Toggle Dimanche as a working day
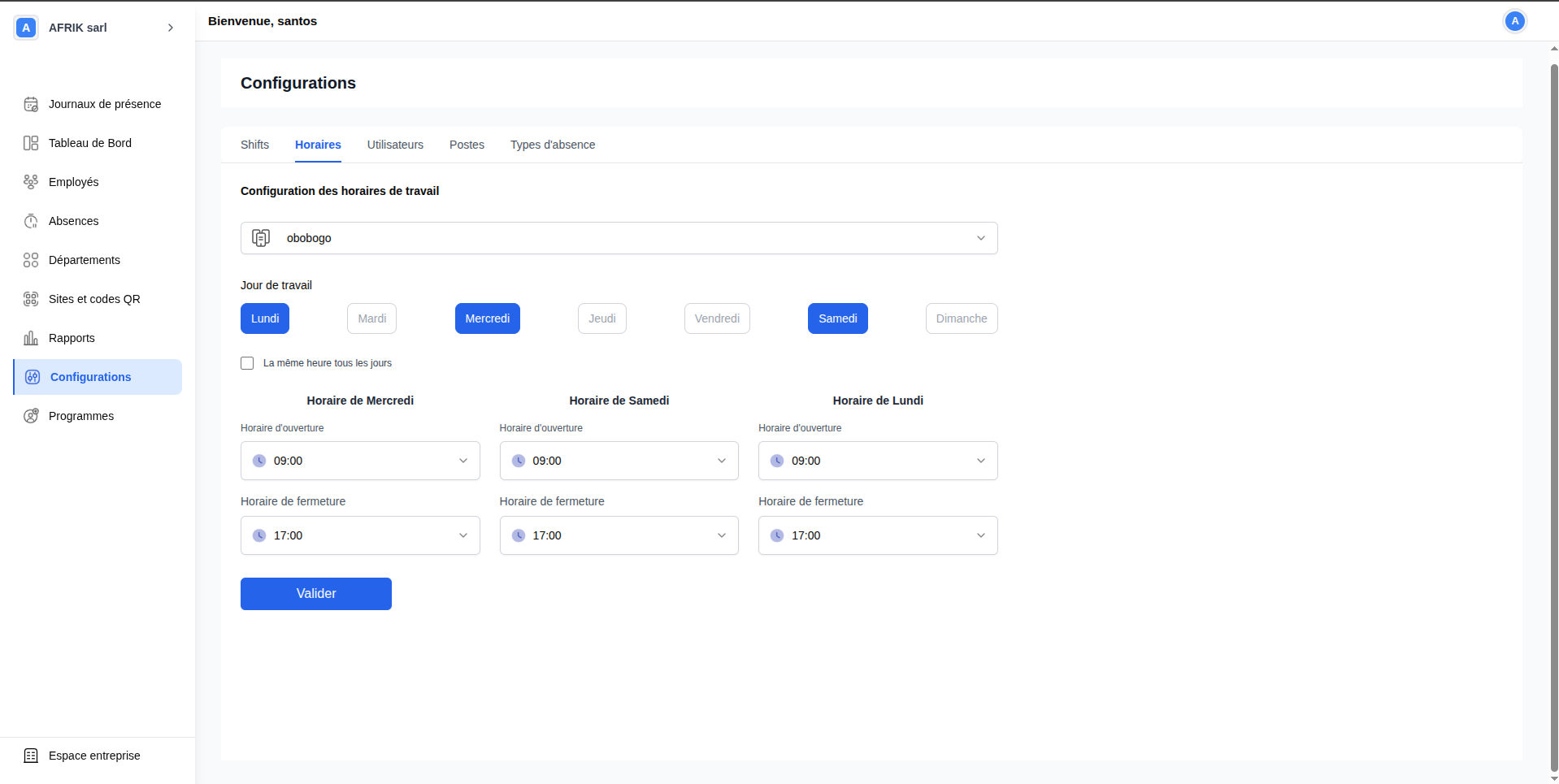Screen dimensions: 1559x784 961,318
